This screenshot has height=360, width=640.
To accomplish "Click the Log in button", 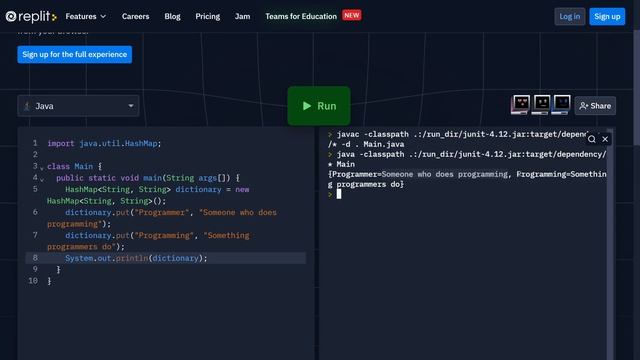I will pos(569,16).
